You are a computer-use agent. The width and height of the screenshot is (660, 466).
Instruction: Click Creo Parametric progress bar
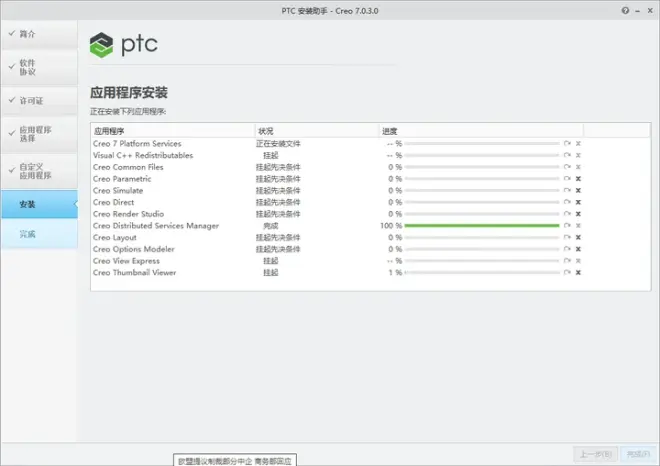482,178
